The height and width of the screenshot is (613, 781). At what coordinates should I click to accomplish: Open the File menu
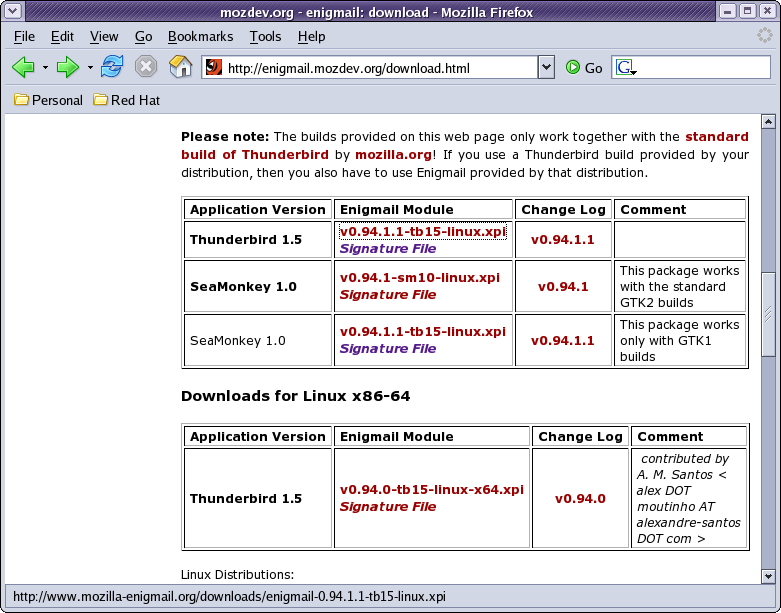pyautogui.click(x=24, y=36)
